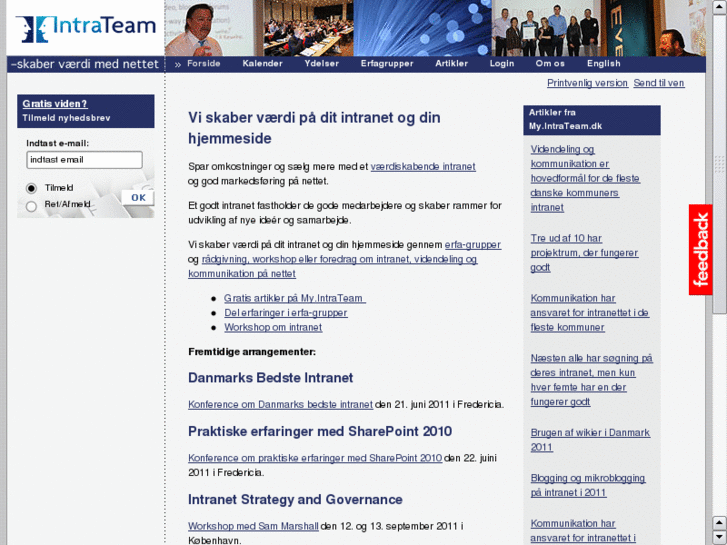Image resolution: width=727 pixels, height=545 pixels.
Task: Switch to English version
Action: [604, 64]
